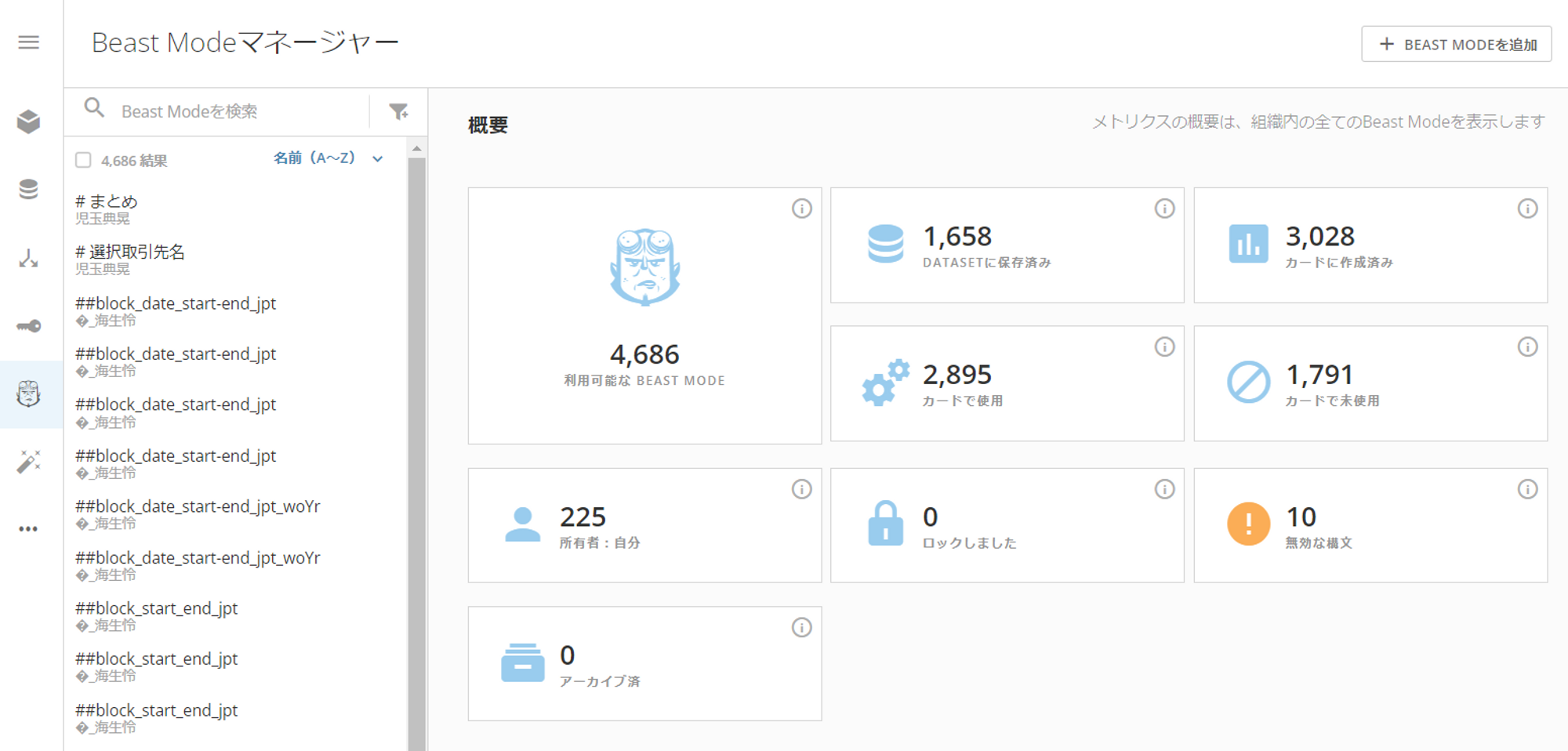The height and width of the screenshot is (751, 1568).
Task: Click the person icon beside 225
Action: click(523, 524)
